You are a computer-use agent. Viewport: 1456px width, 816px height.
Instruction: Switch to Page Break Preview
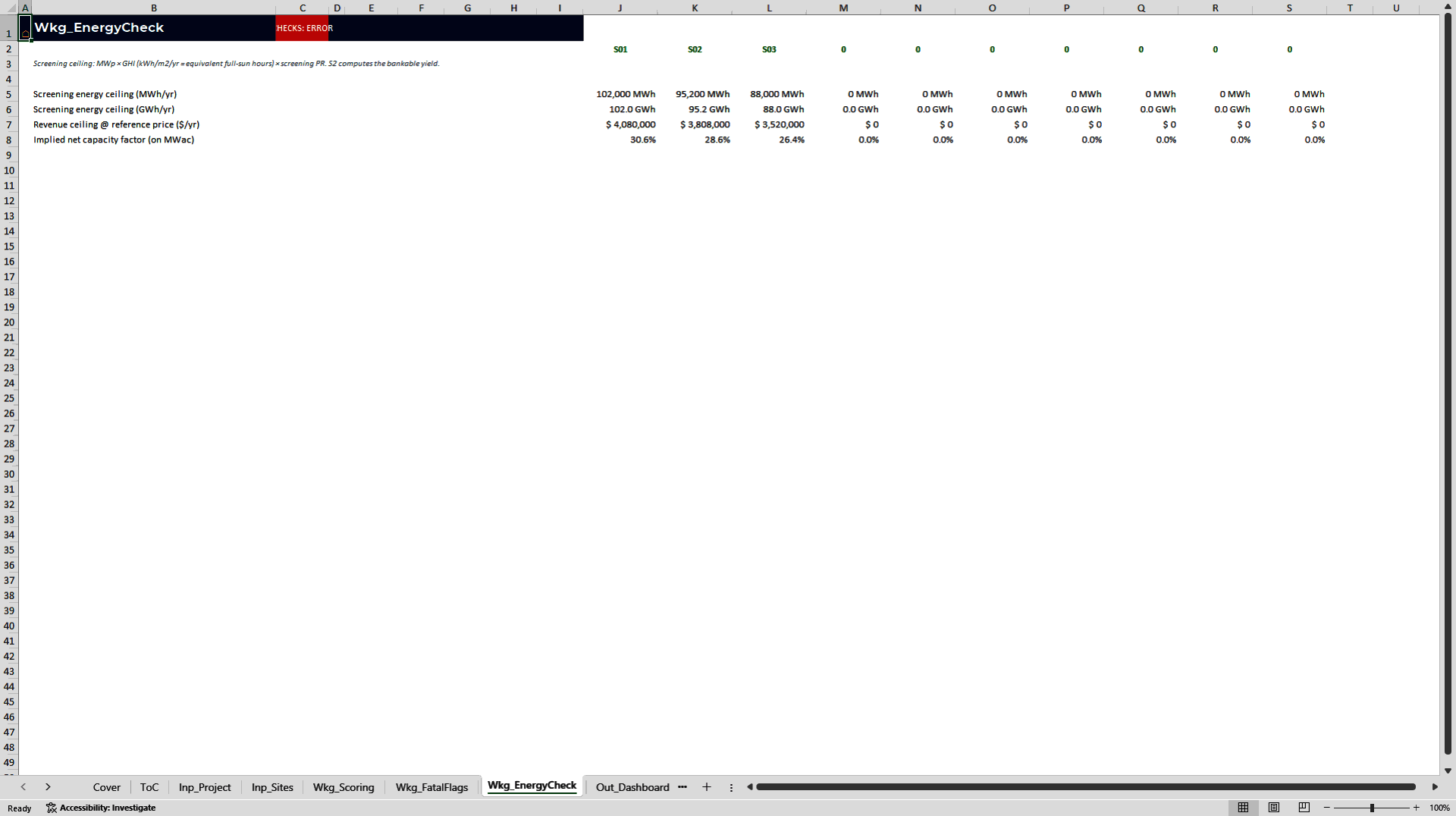(1304, 808)
